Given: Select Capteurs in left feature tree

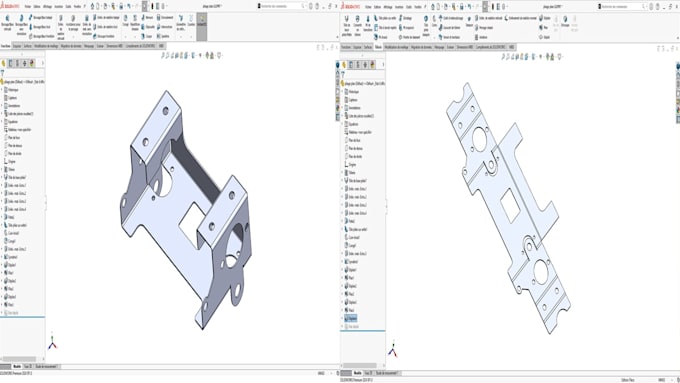Looking at the screenshot, I should (11, 98).
